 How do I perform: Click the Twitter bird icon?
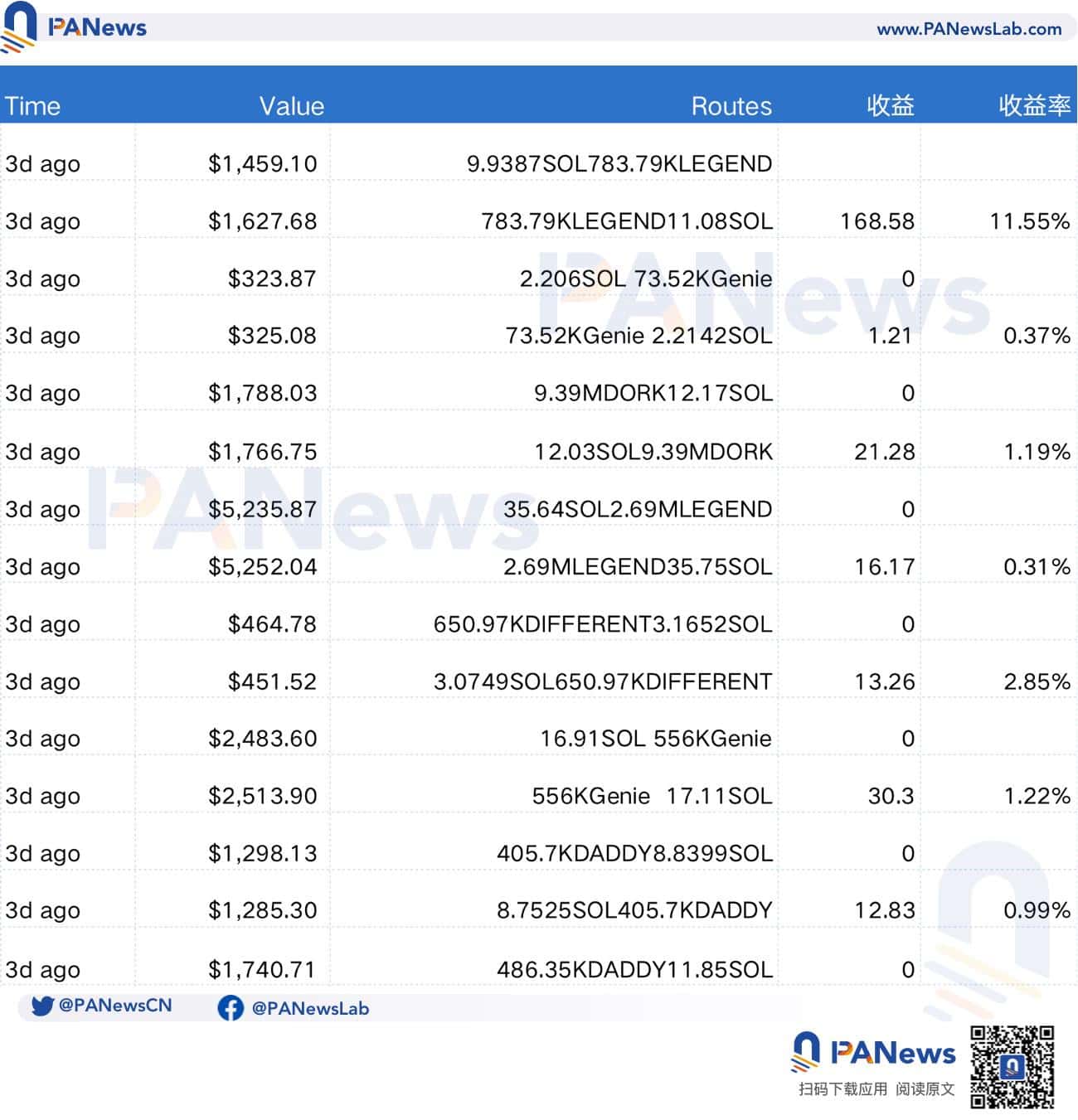click(x=42, y=1006)
